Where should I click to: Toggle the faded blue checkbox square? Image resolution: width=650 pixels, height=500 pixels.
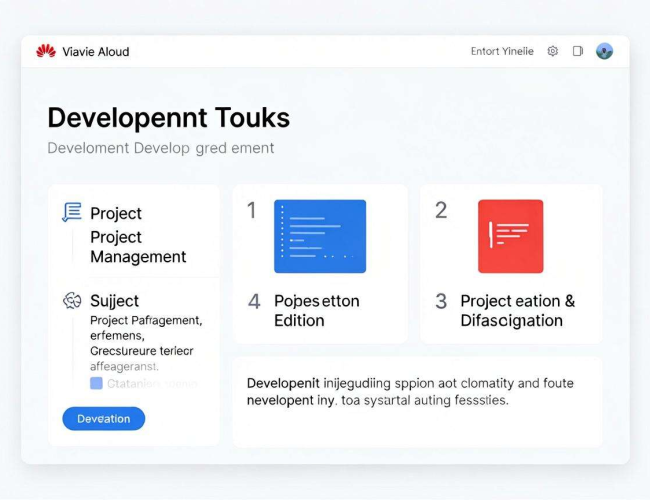(96, 383)
